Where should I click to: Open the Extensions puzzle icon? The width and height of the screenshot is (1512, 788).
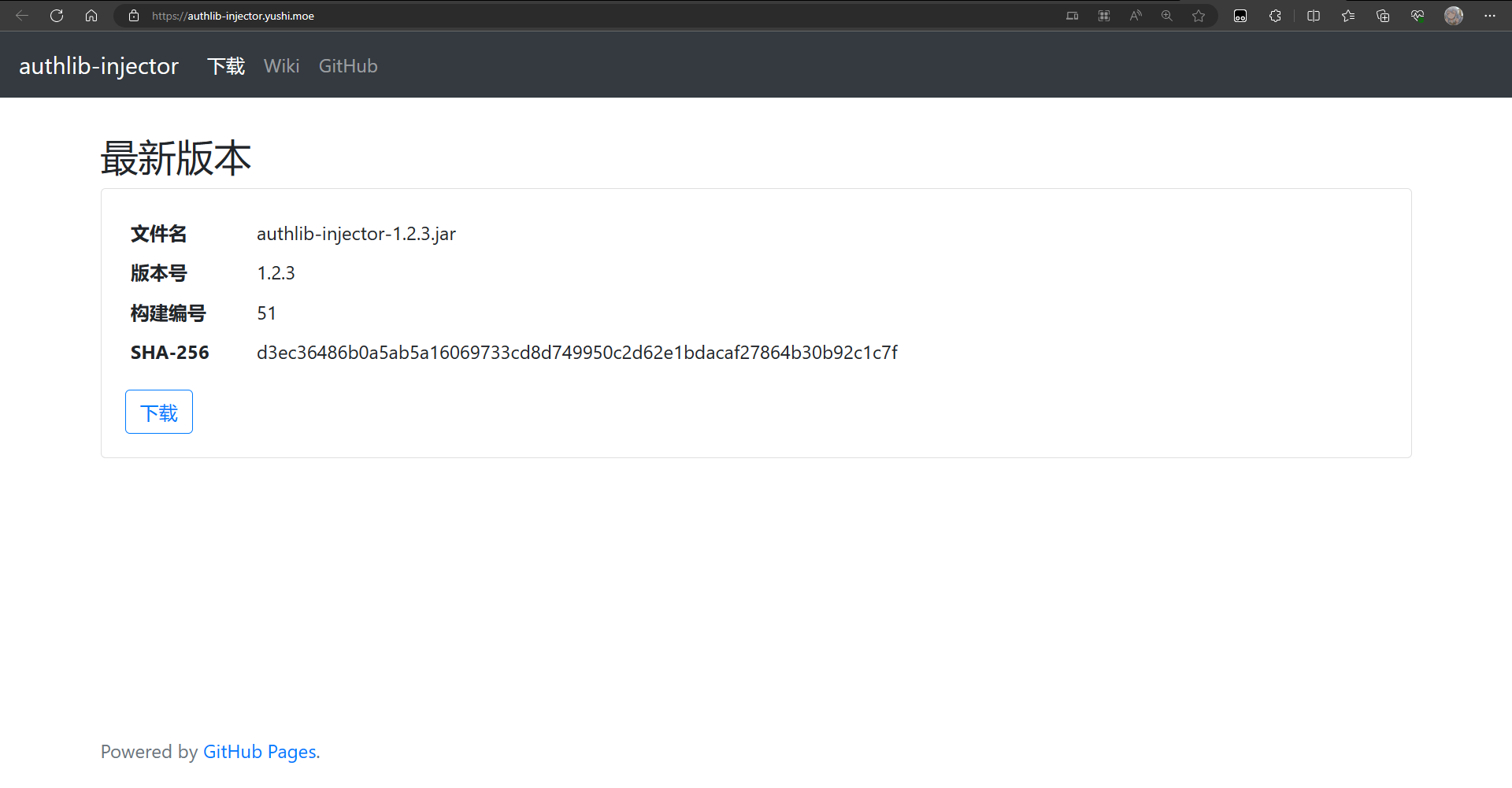click(x=1275, y=16)
